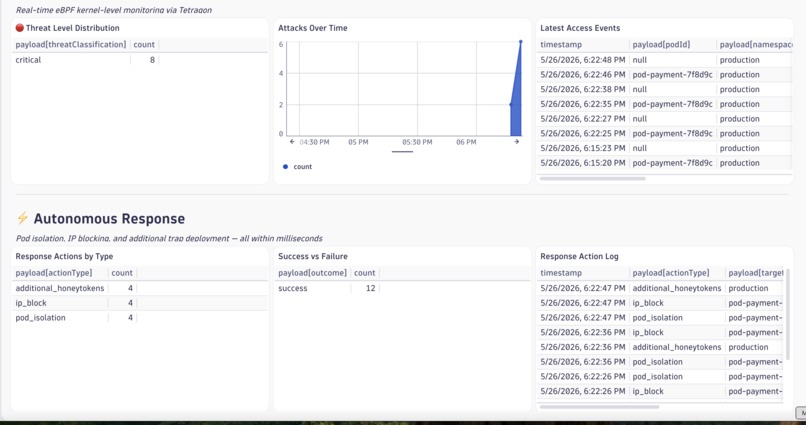
Task: Sort Threat Level Distribution by count header
Action: pos(144,45)
